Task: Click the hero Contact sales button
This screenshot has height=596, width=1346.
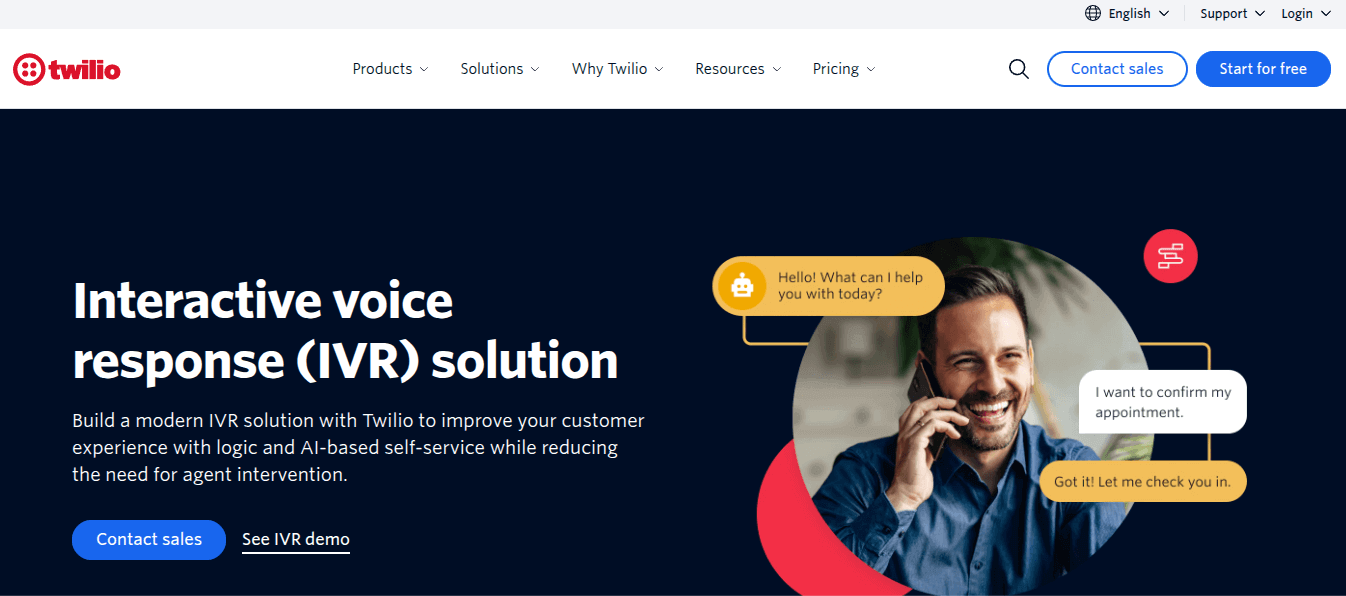Action: pos(149,539)
